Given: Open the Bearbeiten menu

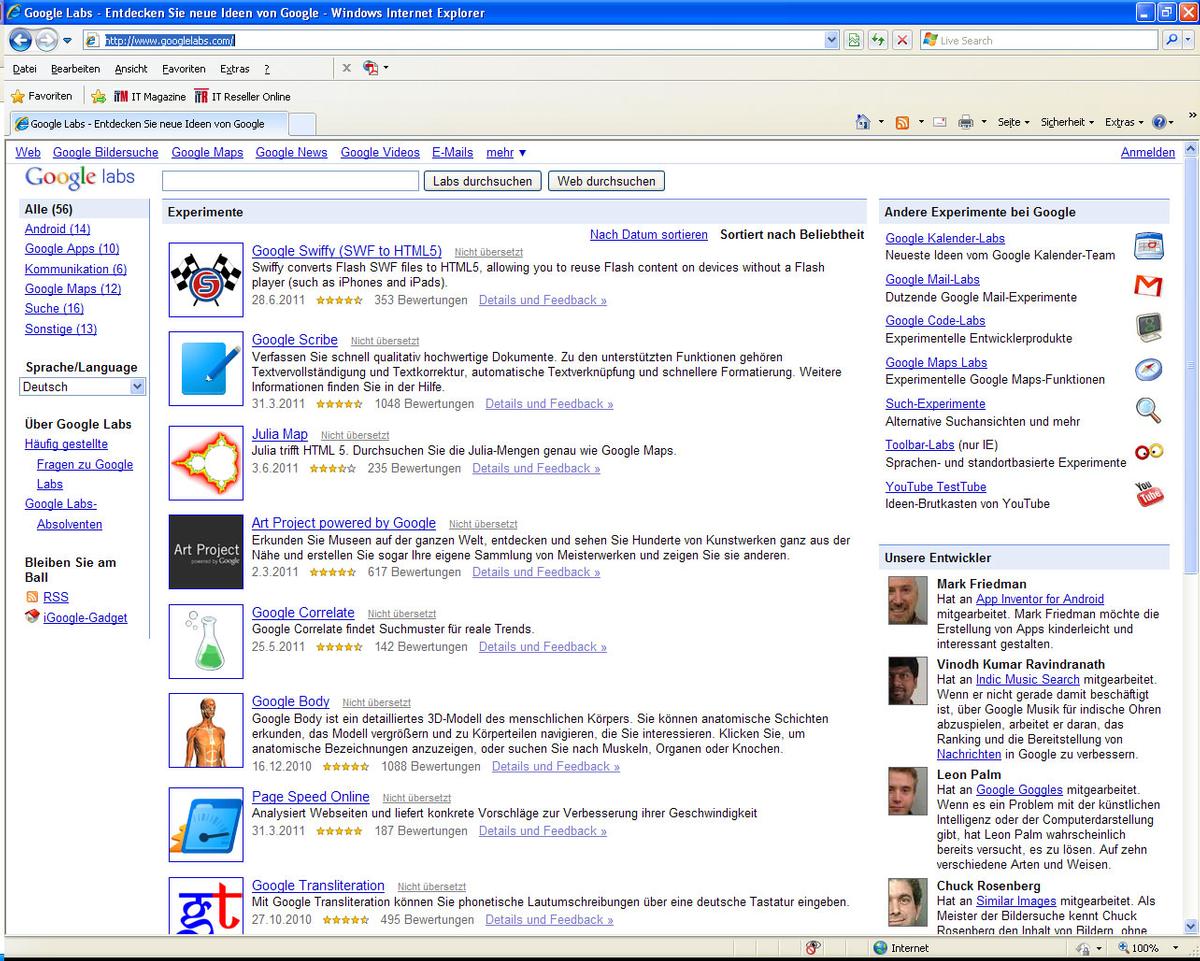Looking at the screenshot, I should (x=76, y=69).
